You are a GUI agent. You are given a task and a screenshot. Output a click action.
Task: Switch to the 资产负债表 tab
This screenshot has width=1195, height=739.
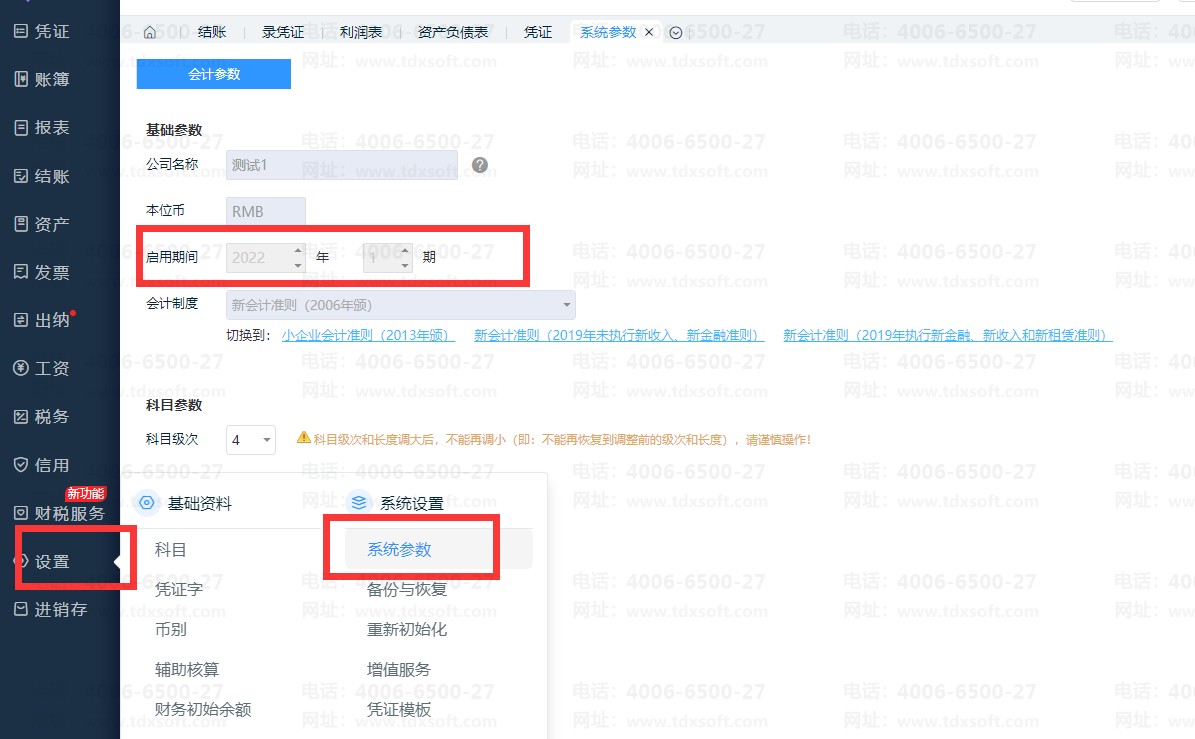point(453,32)
